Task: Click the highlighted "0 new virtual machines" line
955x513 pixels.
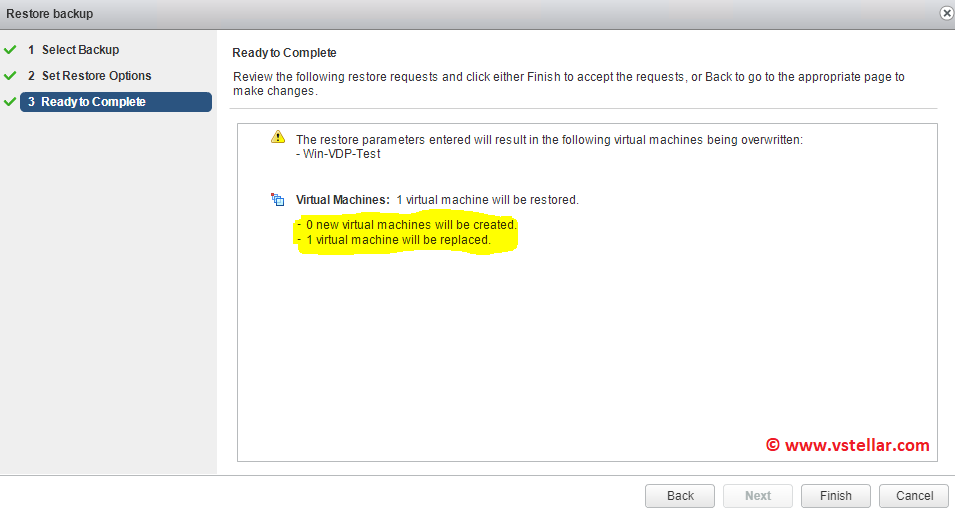Action: click(x=408, y=225)
